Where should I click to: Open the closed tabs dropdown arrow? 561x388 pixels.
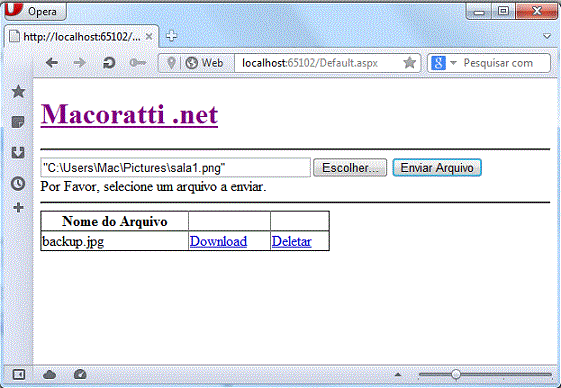coord(547,36)
